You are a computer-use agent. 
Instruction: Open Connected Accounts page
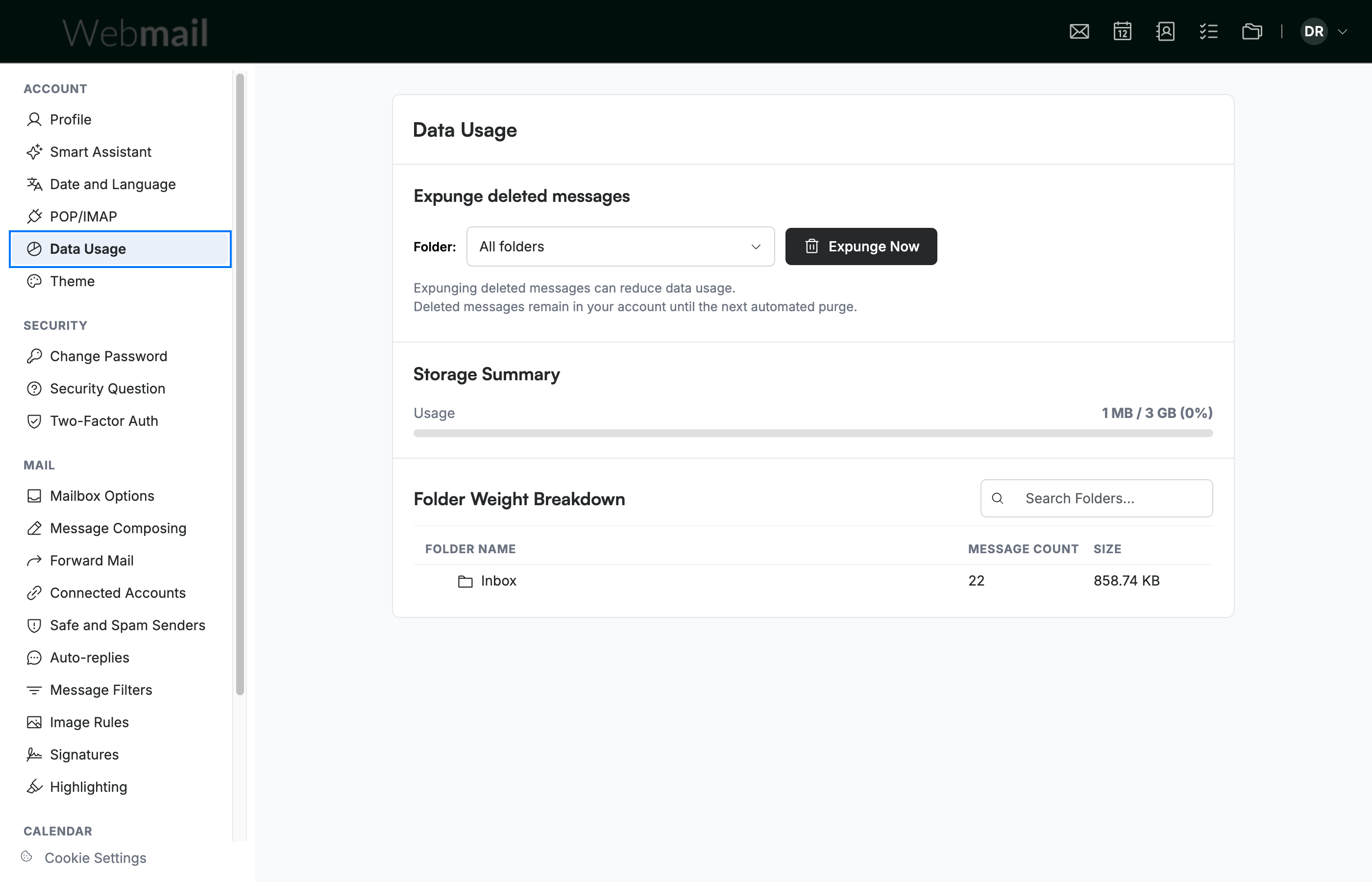[120, 593]
